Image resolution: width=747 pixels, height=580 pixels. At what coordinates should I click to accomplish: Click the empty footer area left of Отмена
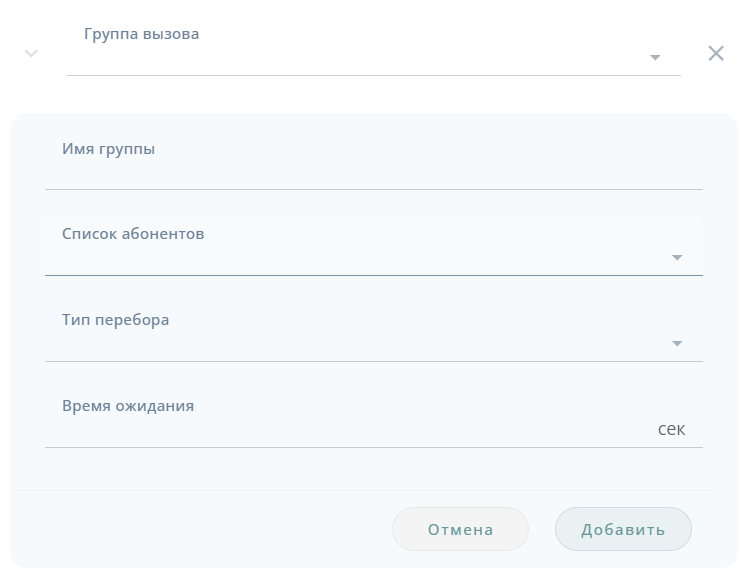[x=200, y=529]
